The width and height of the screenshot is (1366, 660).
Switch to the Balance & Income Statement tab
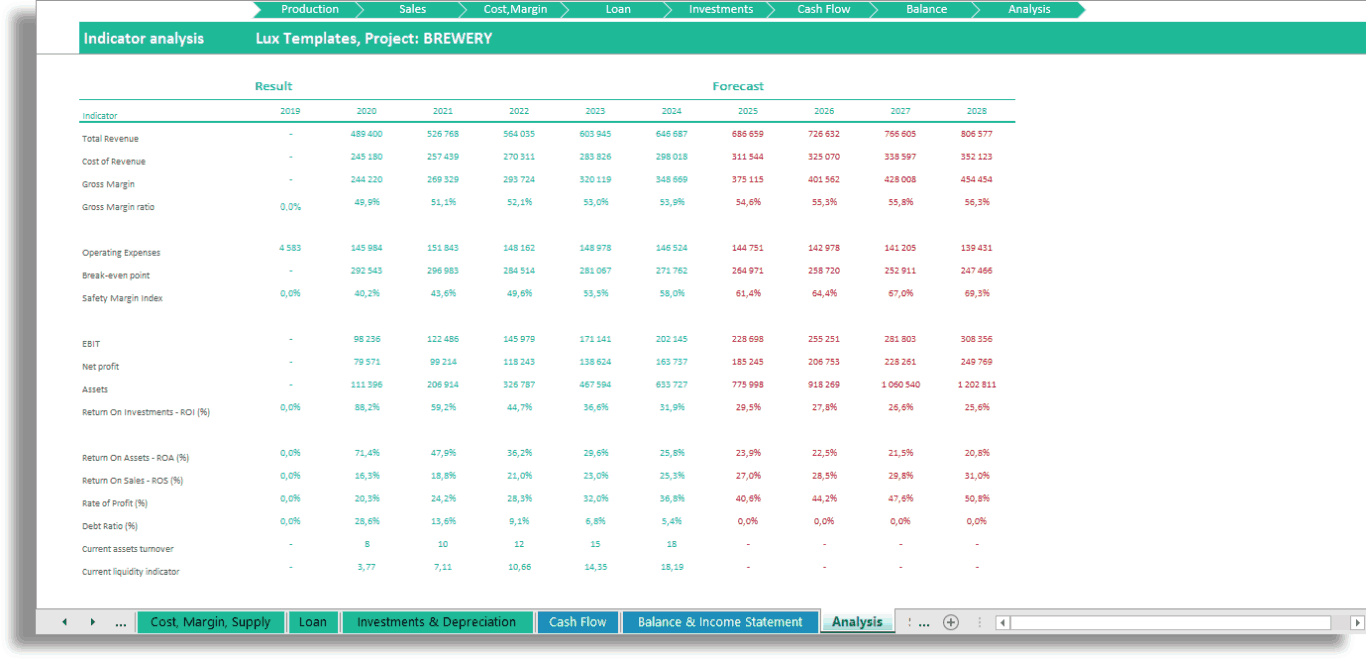click(x=721, y=621)
